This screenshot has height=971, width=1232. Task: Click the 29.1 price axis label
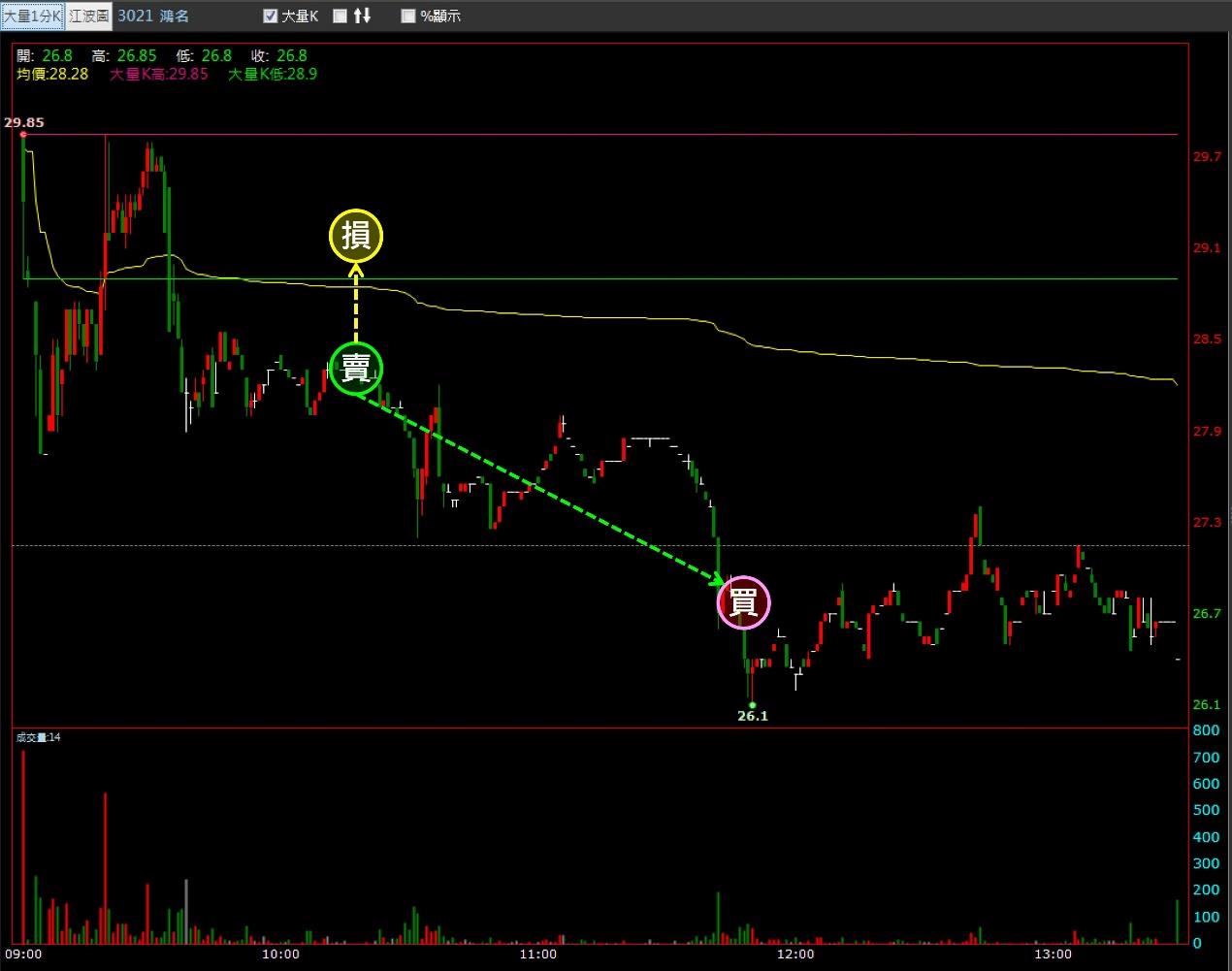pyautogui.click(x=1207, y=247)
